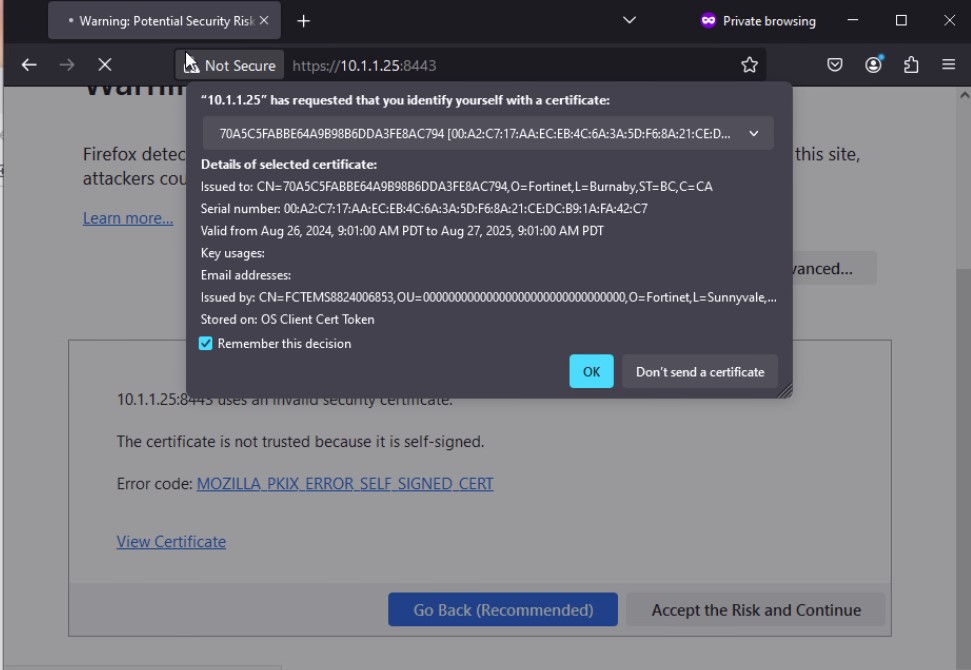Uncheck Remember this decision
971x670 pixels.
[x=206, y=344]
